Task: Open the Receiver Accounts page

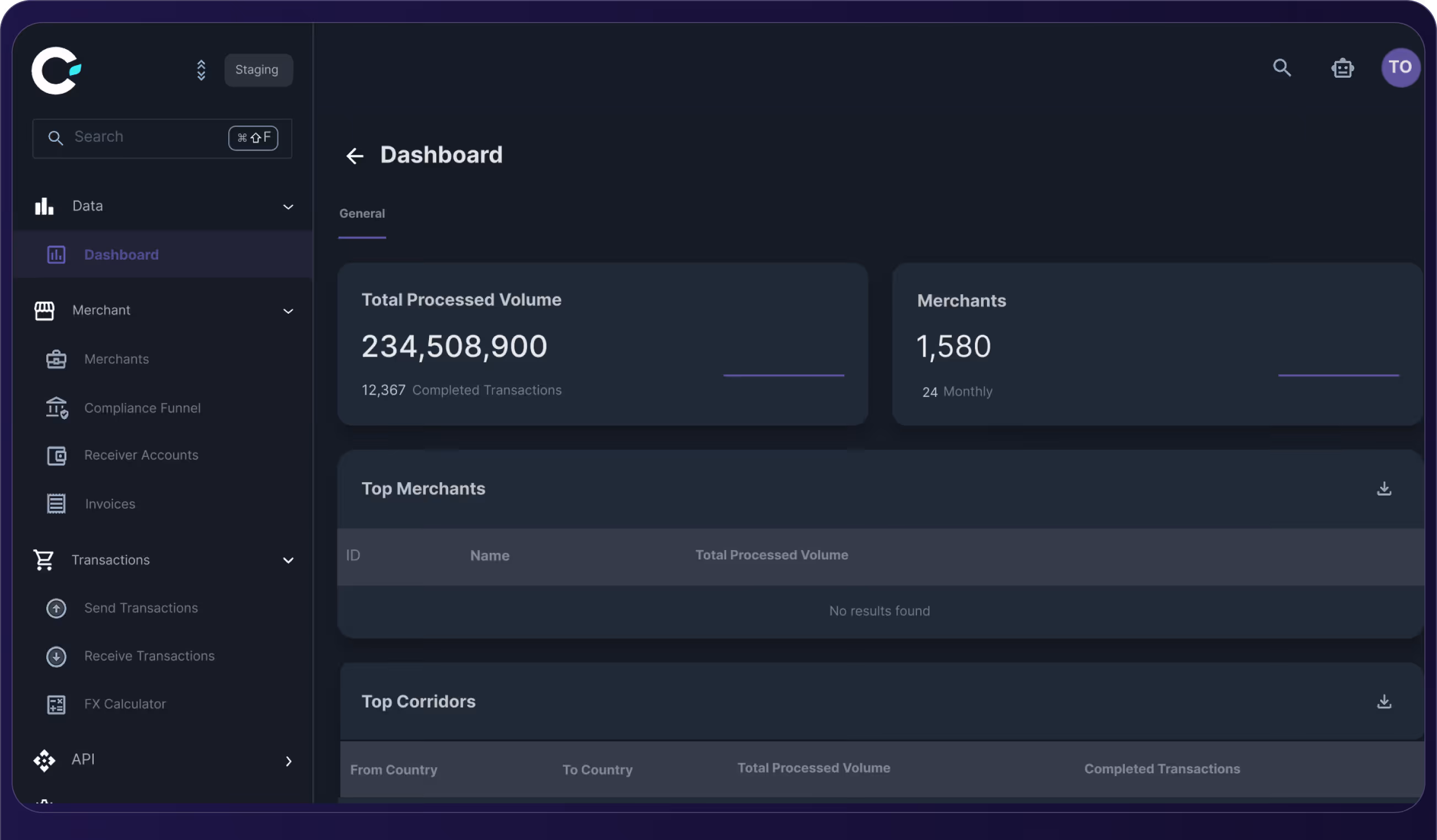Action: click(x=141, y=455)
